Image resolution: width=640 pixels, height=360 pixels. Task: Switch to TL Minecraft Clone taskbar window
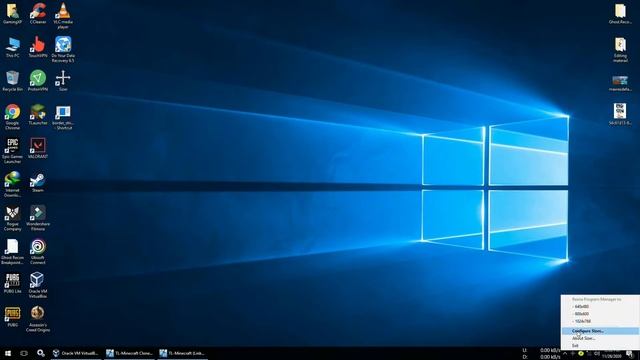(129, 353)
